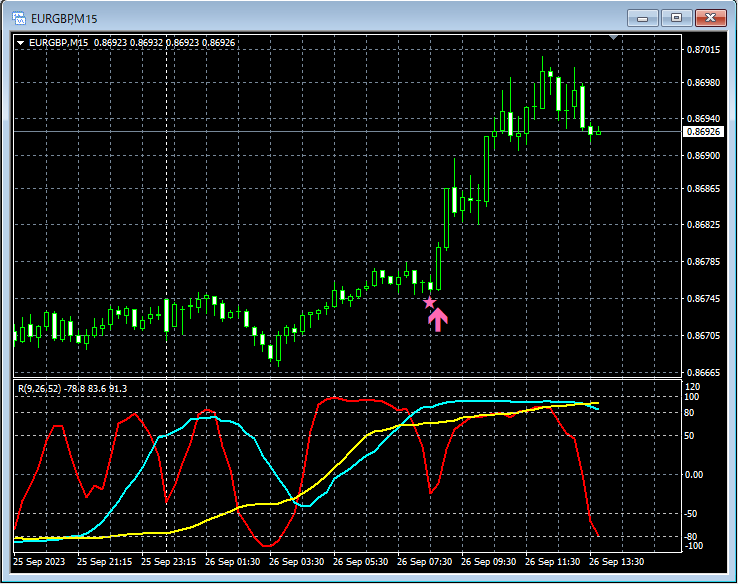The image size is (739, 584).
Task: Minimize the EURGBP,M15 chart window
Action: click(642, 18)
